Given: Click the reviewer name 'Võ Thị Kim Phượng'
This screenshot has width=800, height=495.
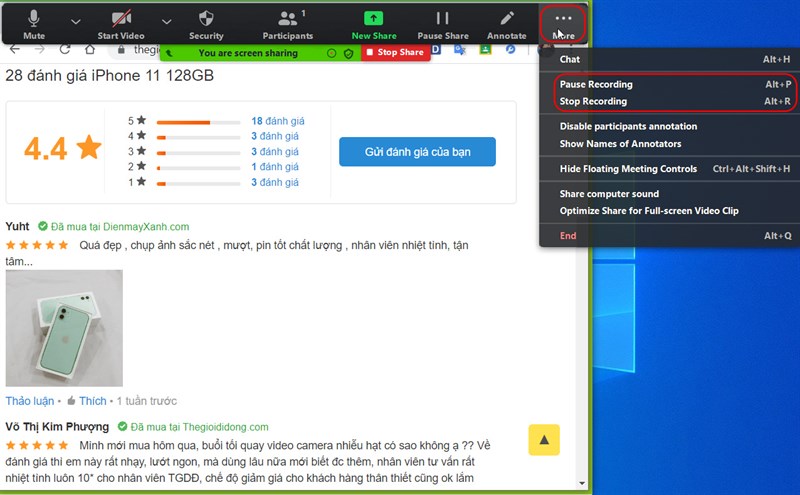Looking at the screenshot, I should point(57,427).
